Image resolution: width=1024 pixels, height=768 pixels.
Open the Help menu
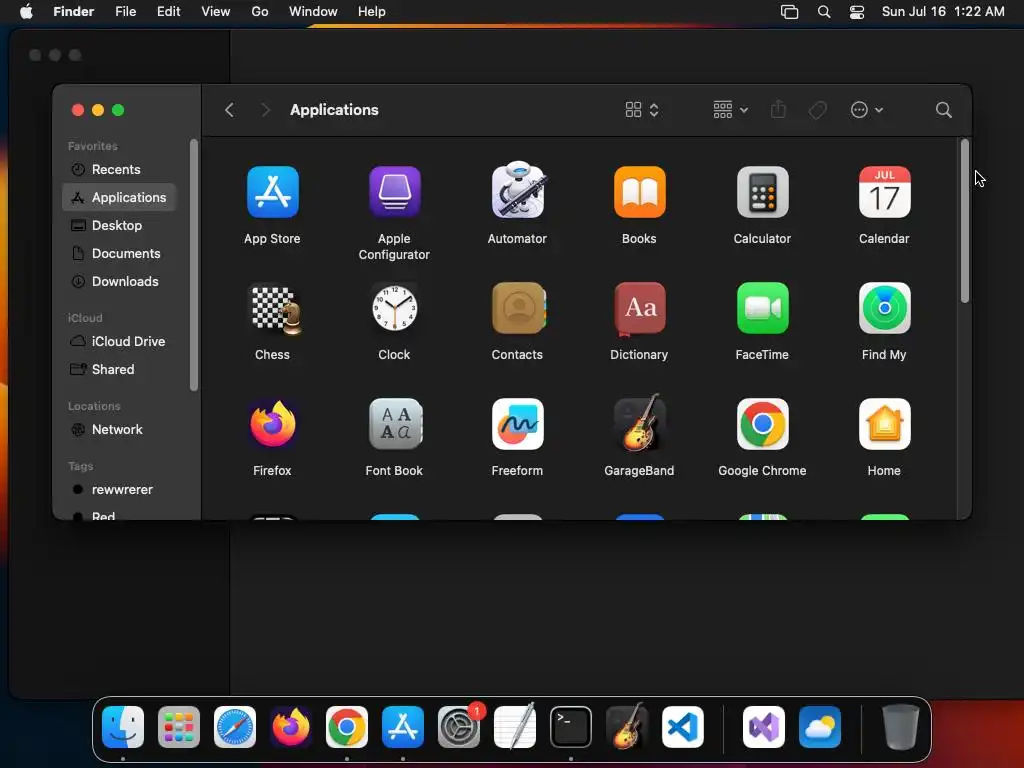(372, 12)
